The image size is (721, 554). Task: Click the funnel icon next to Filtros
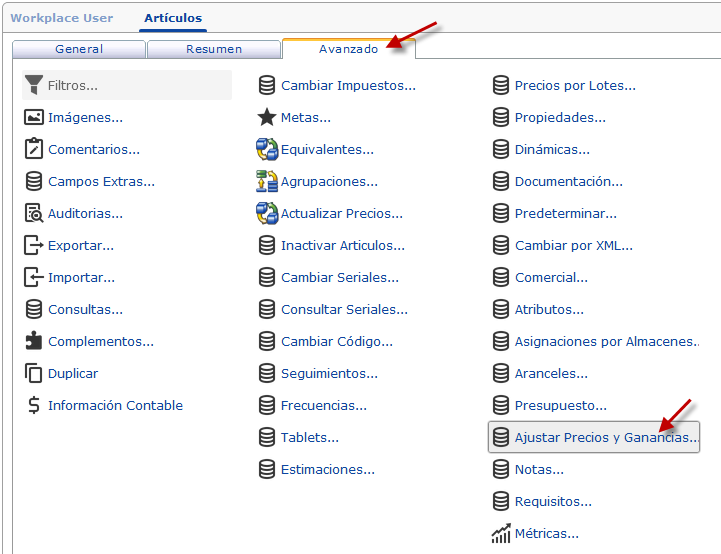34,85
